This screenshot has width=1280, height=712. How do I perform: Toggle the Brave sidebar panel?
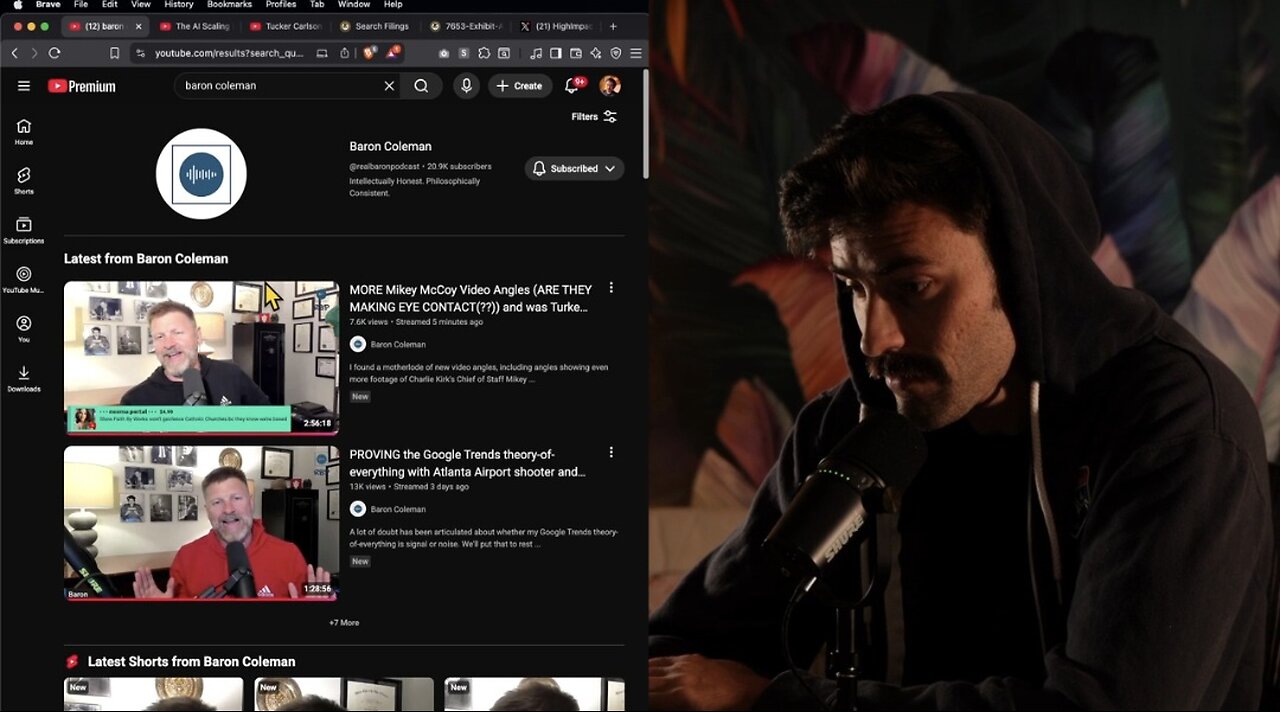click(x=555, y=53)
